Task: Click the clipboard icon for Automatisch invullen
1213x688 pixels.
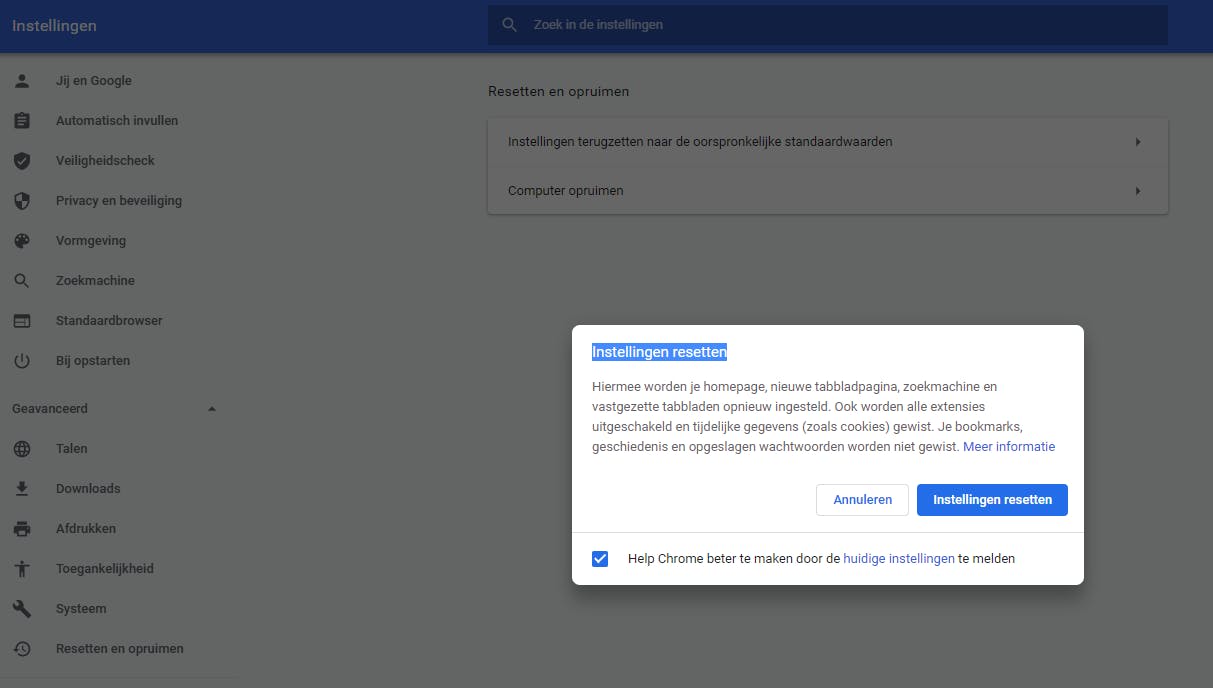Action: tap(22, 121)
